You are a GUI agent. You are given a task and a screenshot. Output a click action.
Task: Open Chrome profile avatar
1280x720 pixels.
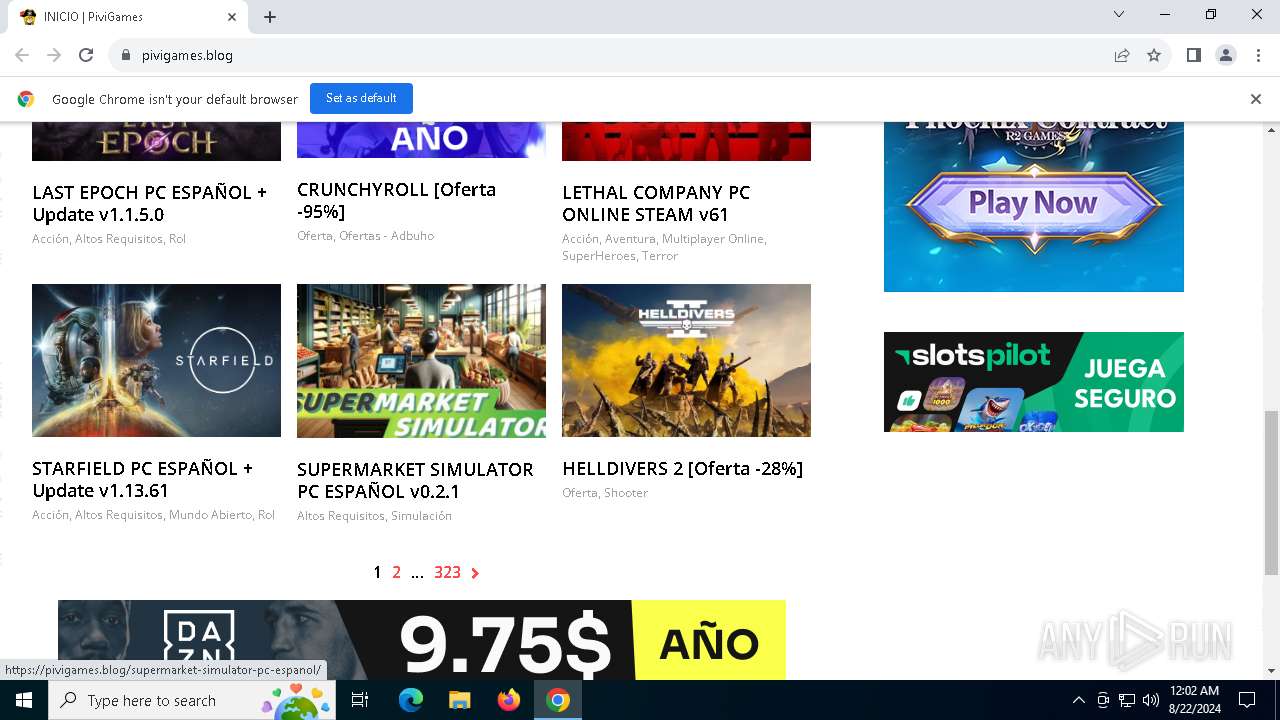click(x=1226, y=55)
